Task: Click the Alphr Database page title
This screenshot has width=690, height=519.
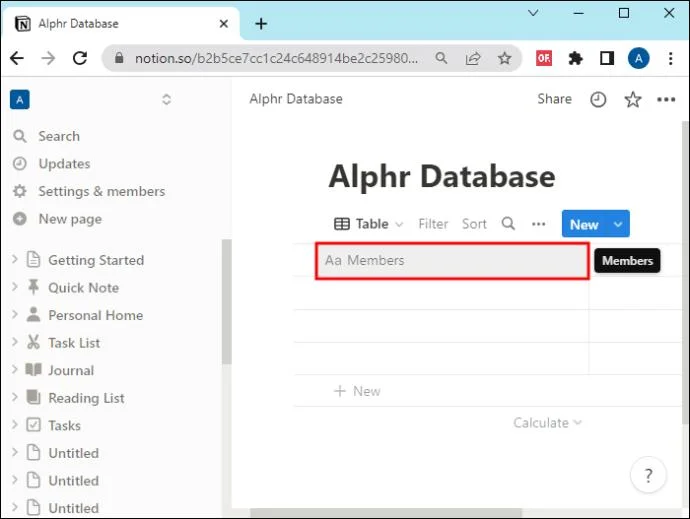Action: click(x=442, y=177)
